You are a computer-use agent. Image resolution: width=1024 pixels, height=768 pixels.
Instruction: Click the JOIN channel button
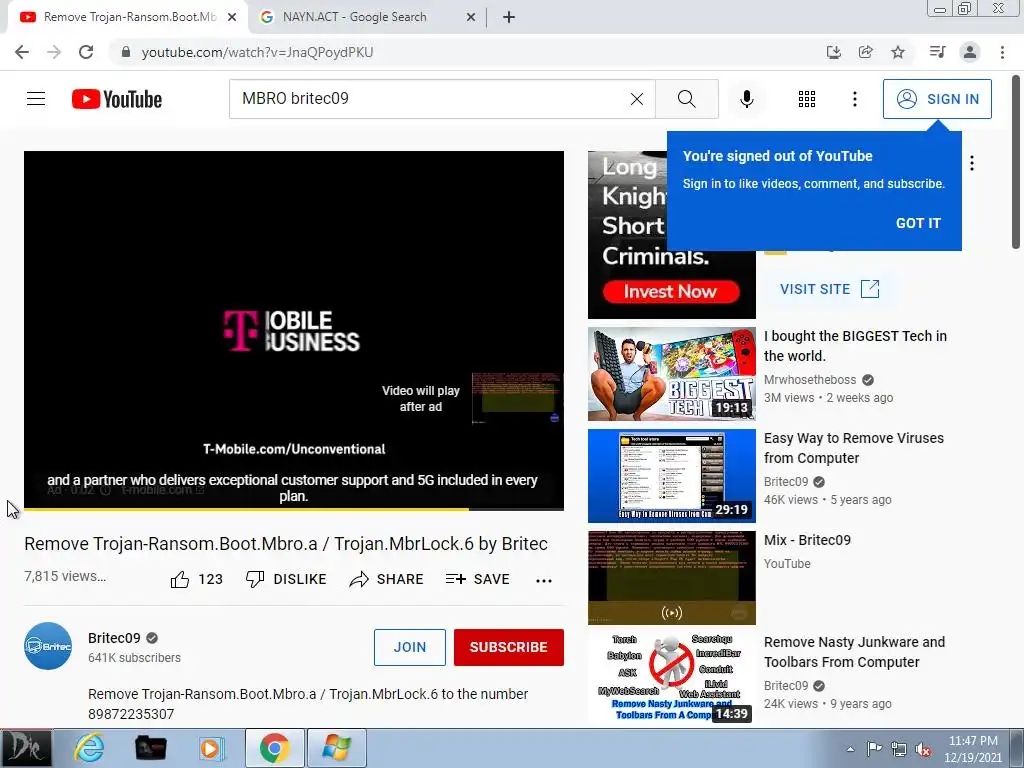pyautogui.click(x=409, y=647)
